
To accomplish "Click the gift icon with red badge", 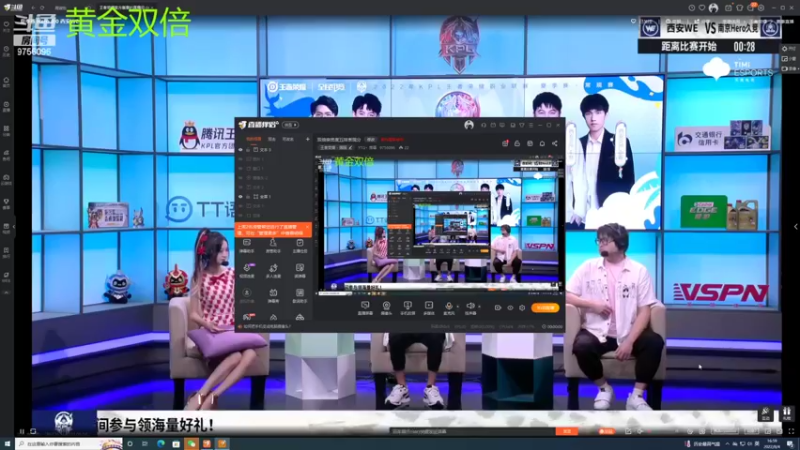I will coord(505,143).
